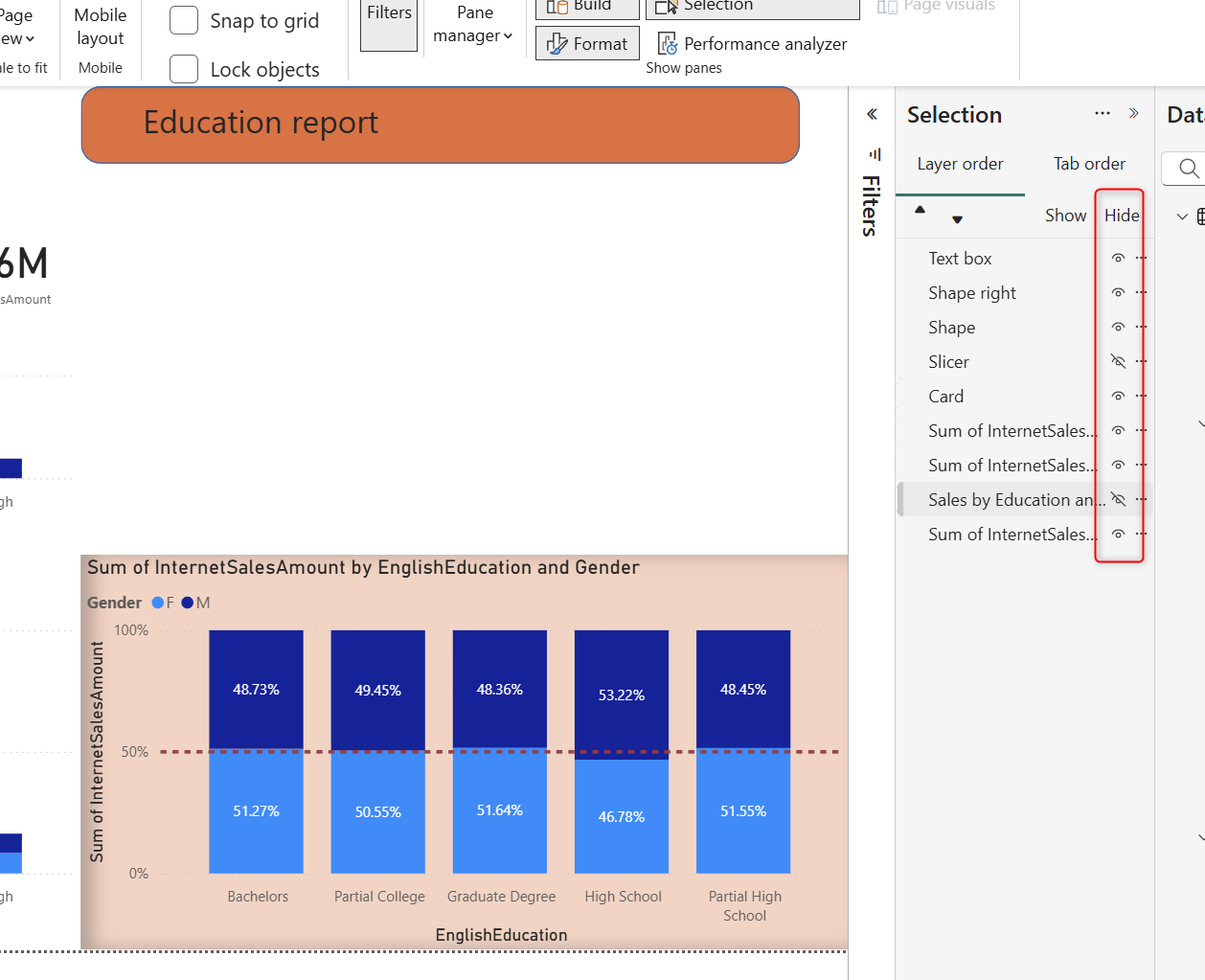This screenshot has width=1205, height=980.
Task: Enable the Snap to grid checkbox
Action: coord(184,21)
